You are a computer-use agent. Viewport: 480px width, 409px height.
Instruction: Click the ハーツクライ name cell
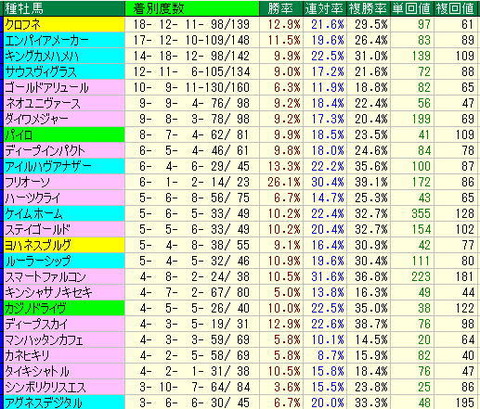coord(64,198)
